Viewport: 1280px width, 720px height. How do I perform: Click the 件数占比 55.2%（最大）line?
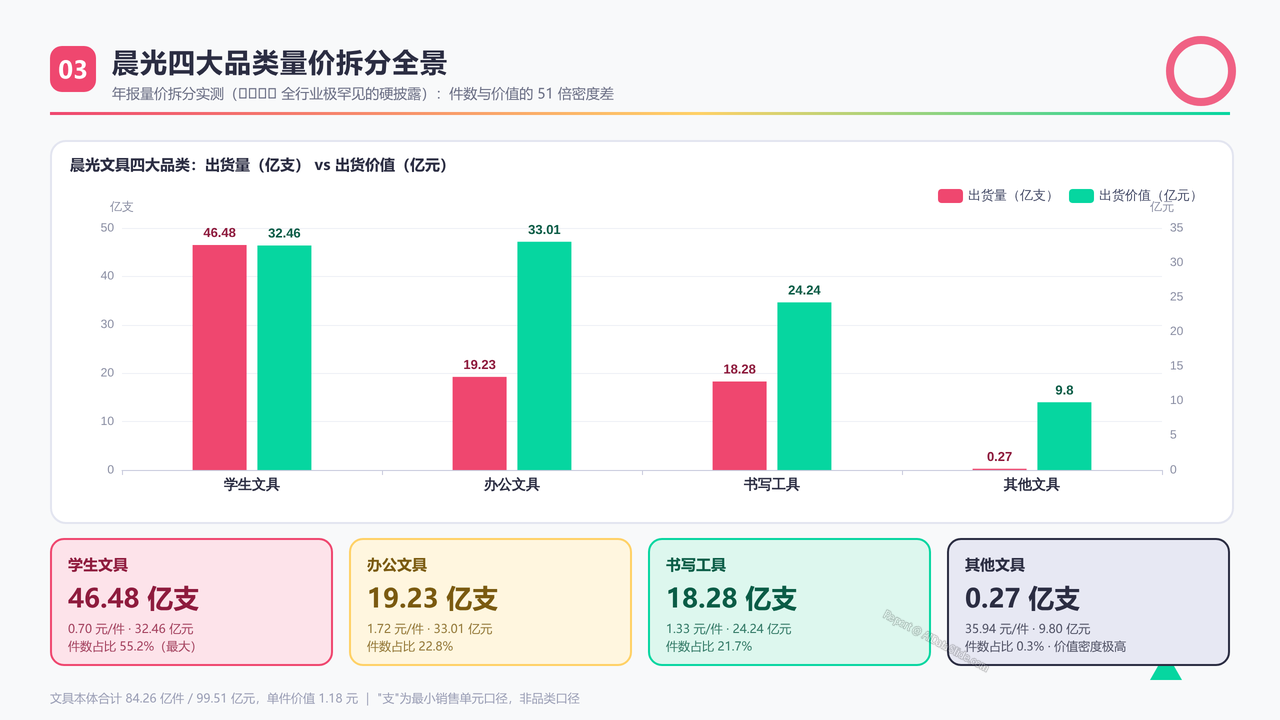(132, 647)
